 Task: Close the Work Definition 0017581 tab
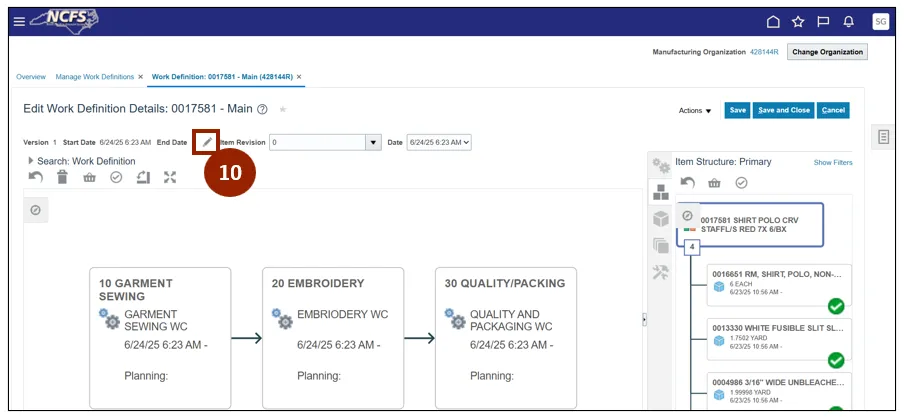tap(299, 77)
